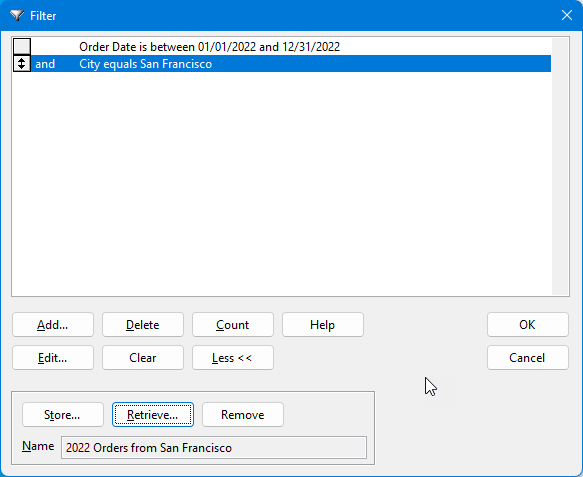Select the Order Date between condition row
Image resolution: width=583 pixels, height=477 pixels.
tap(291, 47)
